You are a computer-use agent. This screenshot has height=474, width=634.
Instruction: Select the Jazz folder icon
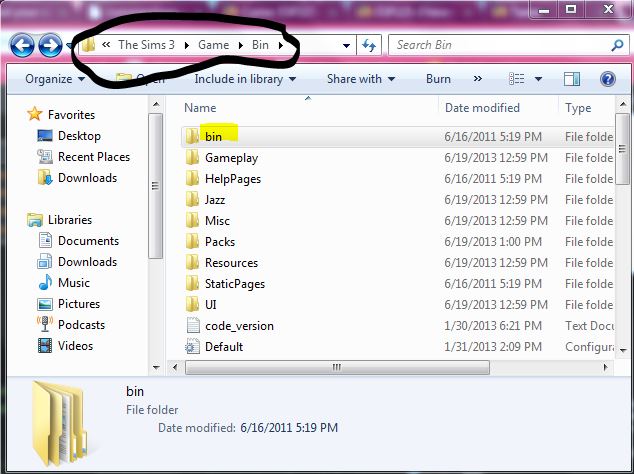click(192, 199)
